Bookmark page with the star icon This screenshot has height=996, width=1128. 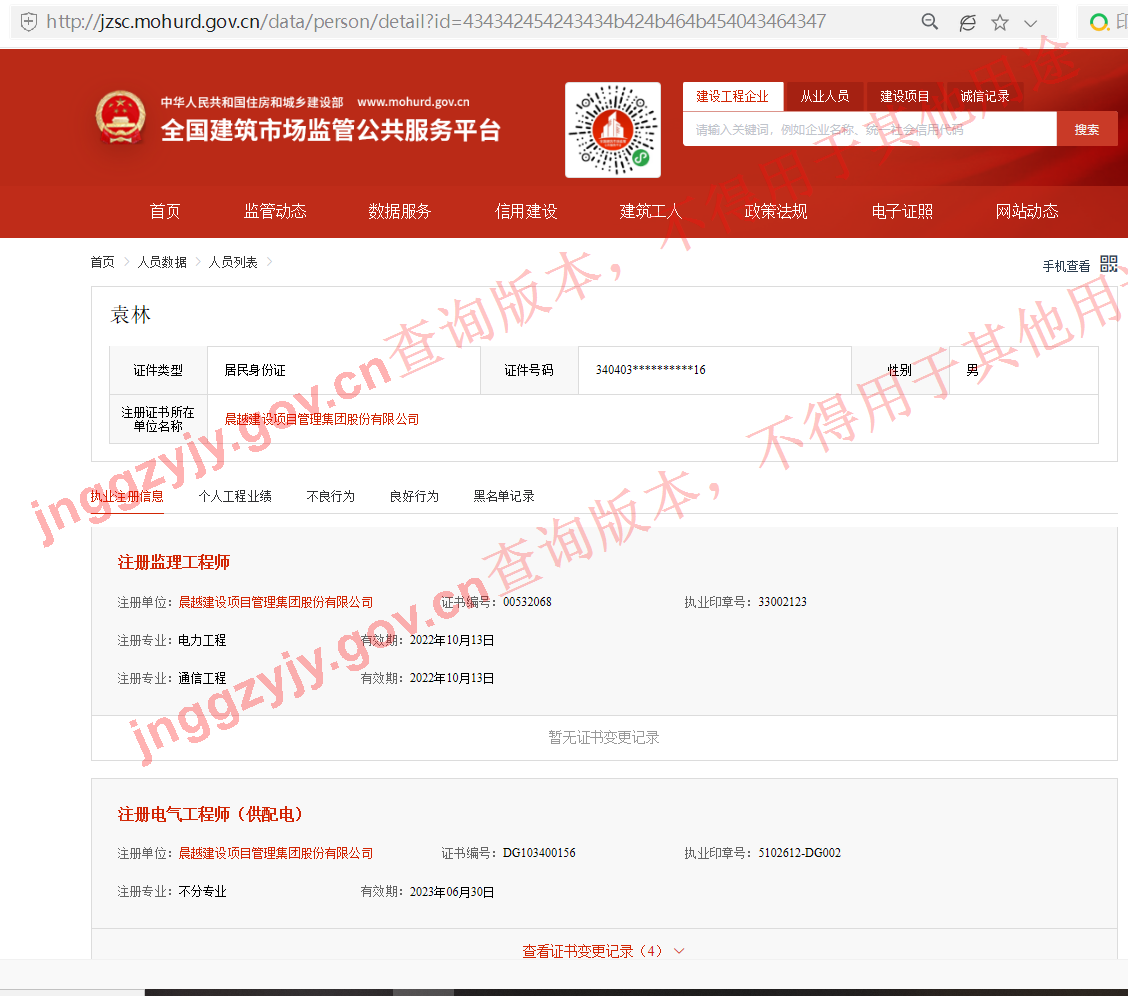click(999, 22)
